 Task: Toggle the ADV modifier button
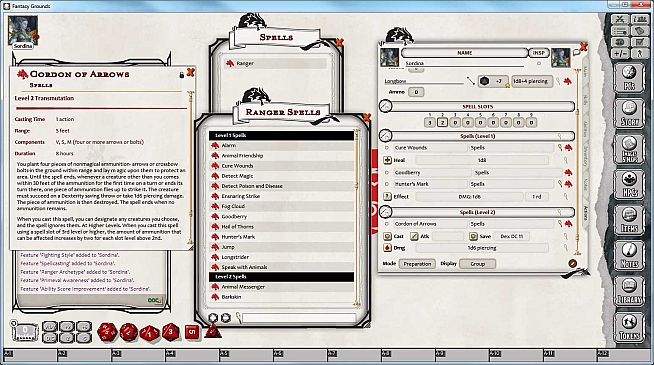[50, 327]
